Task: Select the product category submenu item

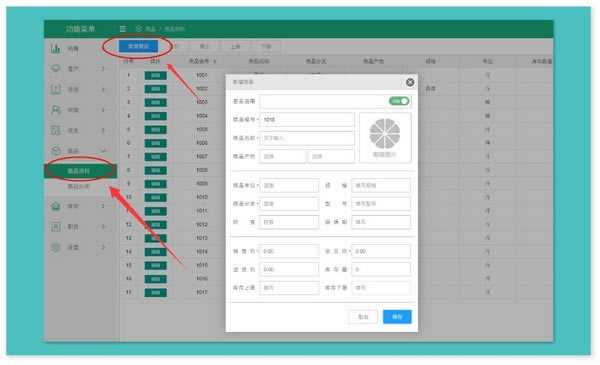Action: pyautogui.click(x=79, y=186)
